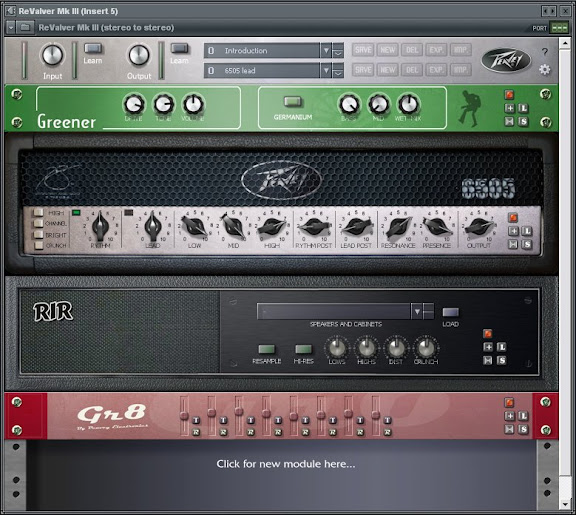
Task: Click the S button on the 6505 amp
Action: (x=527, y=244)
